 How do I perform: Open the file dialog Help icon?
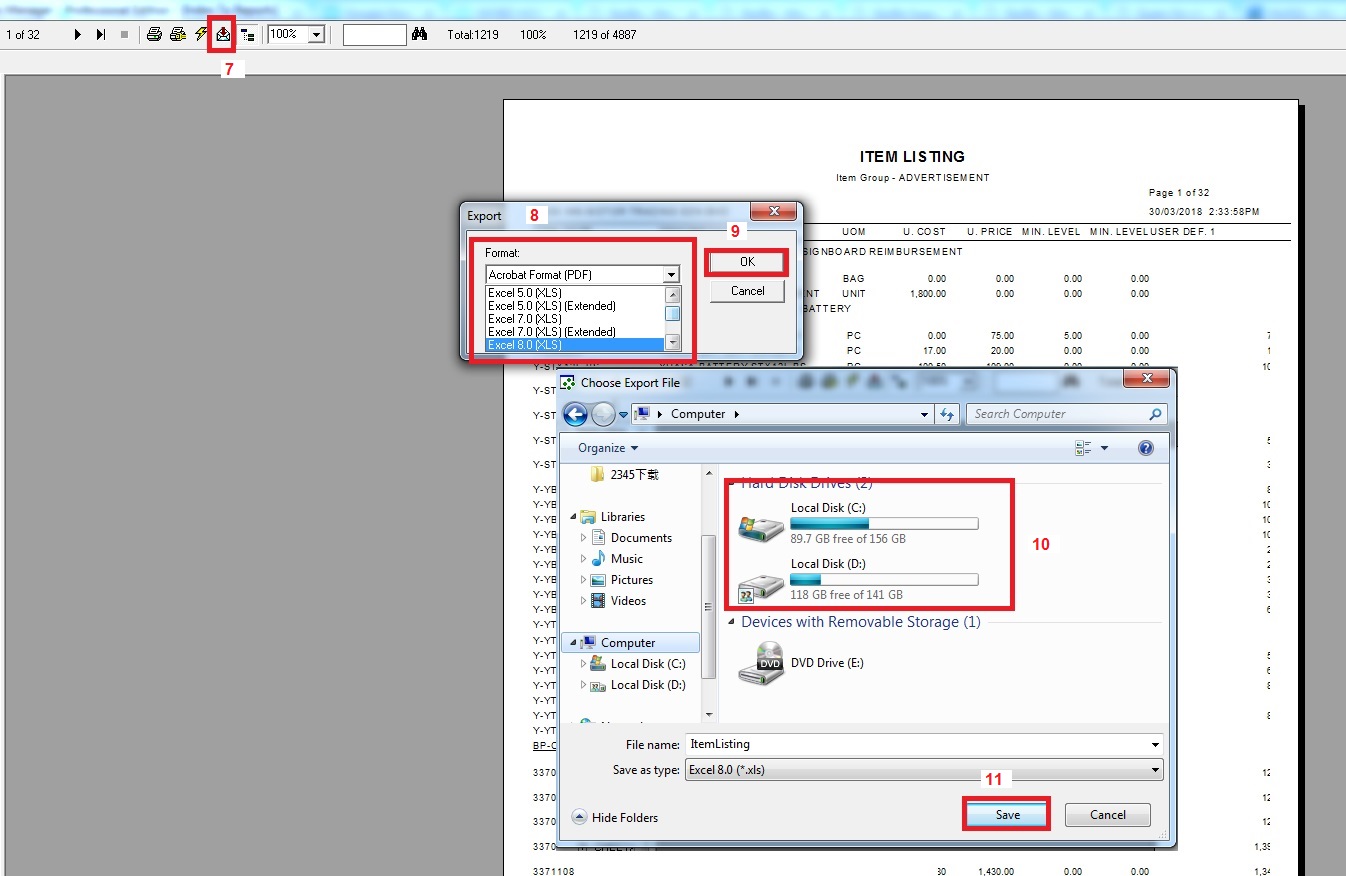[x=1146, y=448]
